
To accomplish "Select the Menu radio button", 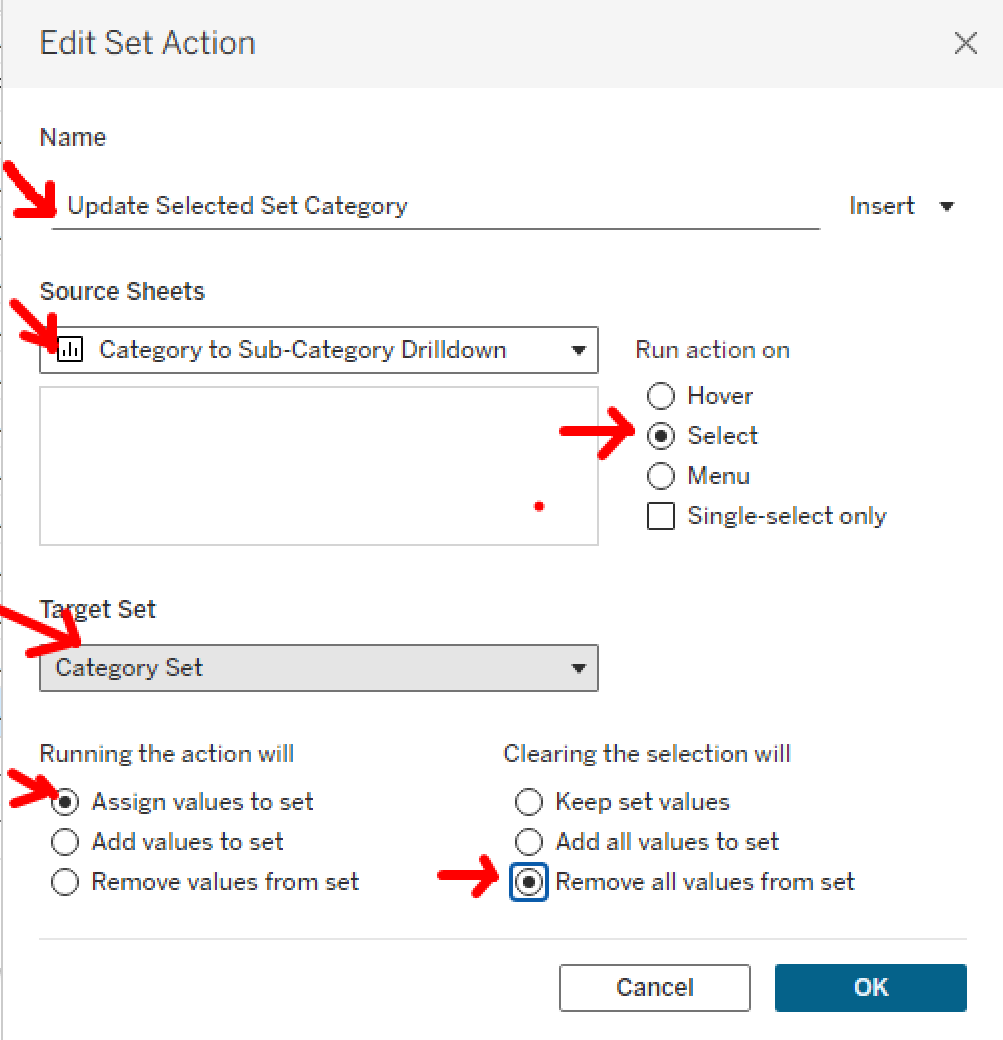I will pos(661,476).
